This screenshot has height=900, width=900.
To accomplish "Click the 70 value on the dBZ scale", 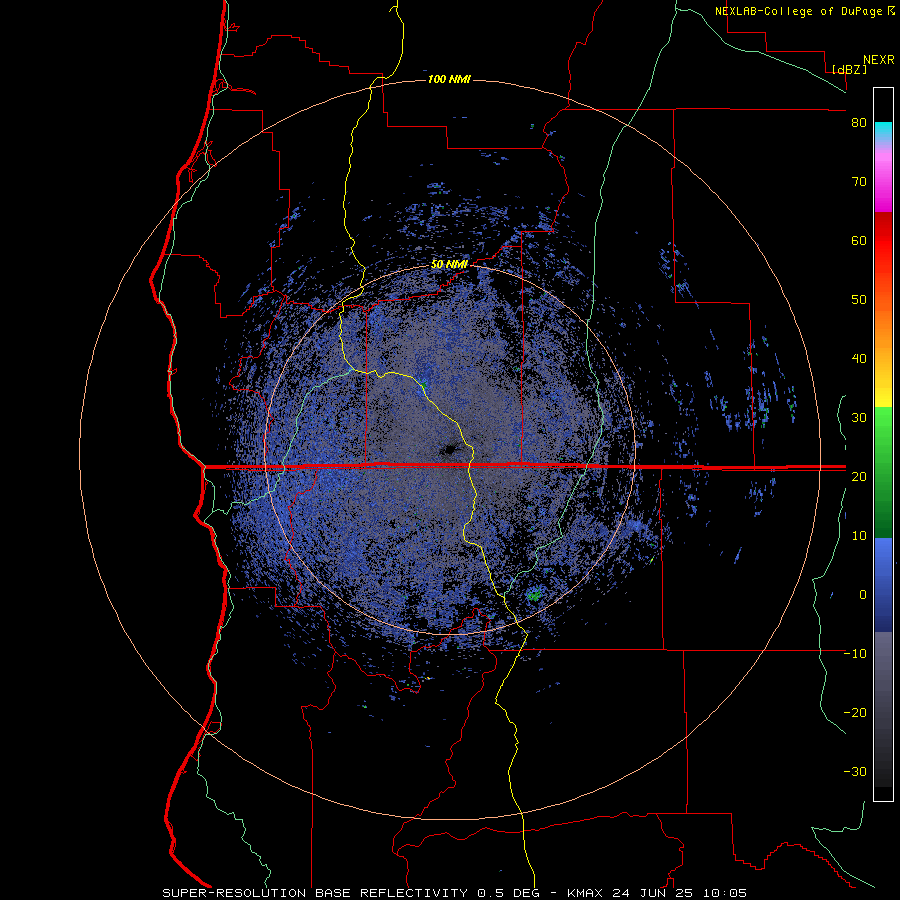I will click(x=859, y=182).
